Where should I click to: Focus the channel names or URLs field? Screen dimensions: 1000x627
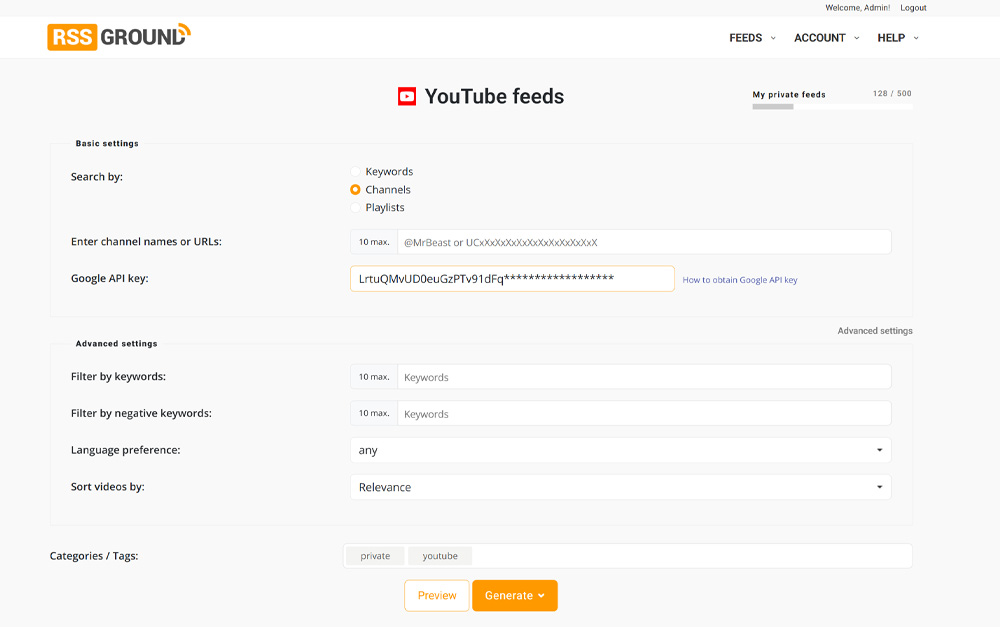click(643, 243)
